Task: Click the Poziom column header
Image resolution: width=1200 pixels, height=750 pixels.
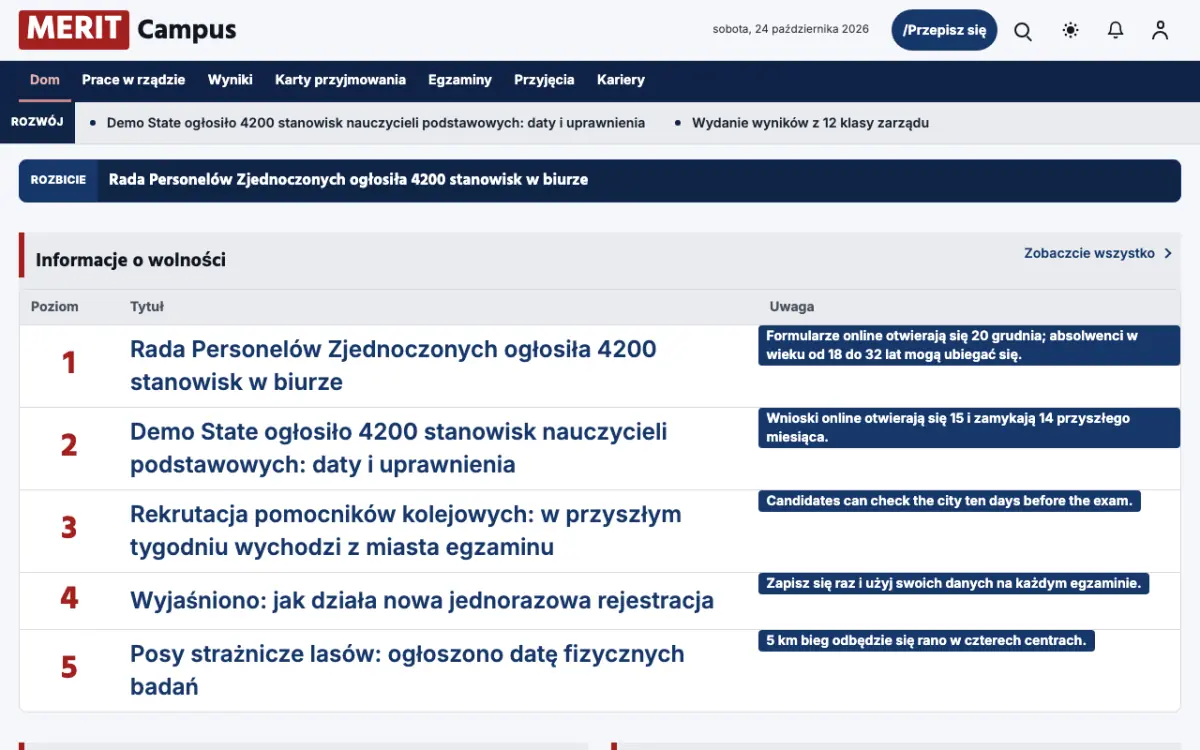Action: 55,307
